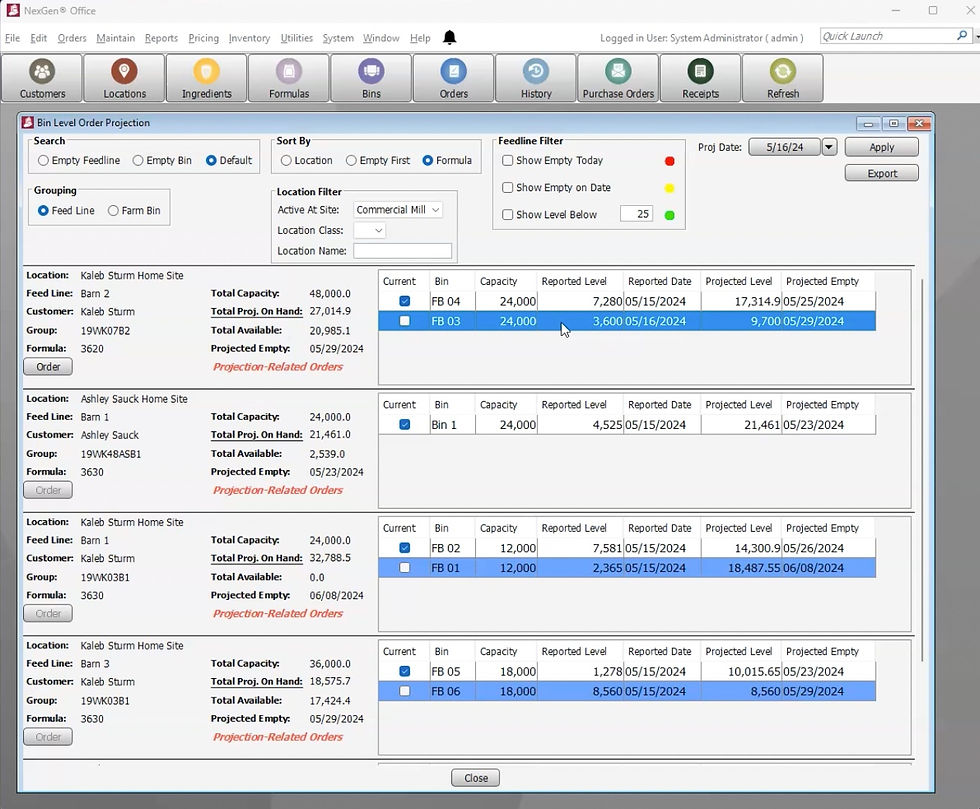Click Total Proj. On Hand label for Barn 3
980x809 pixels.
[x=256, y=681]
